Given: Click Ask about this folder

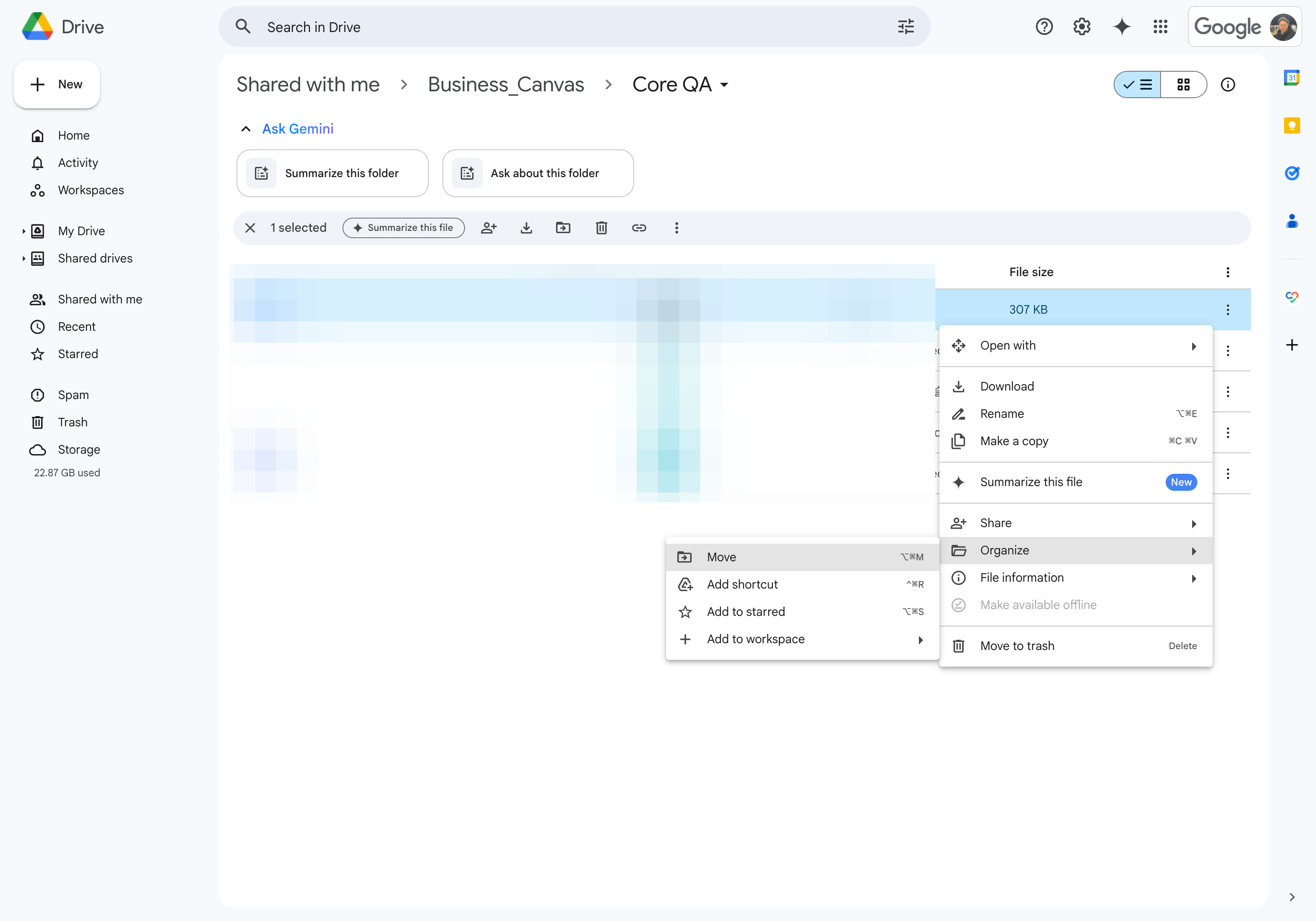Looking at the screenshot, I should pyautogui.click(x=538, y=173).
